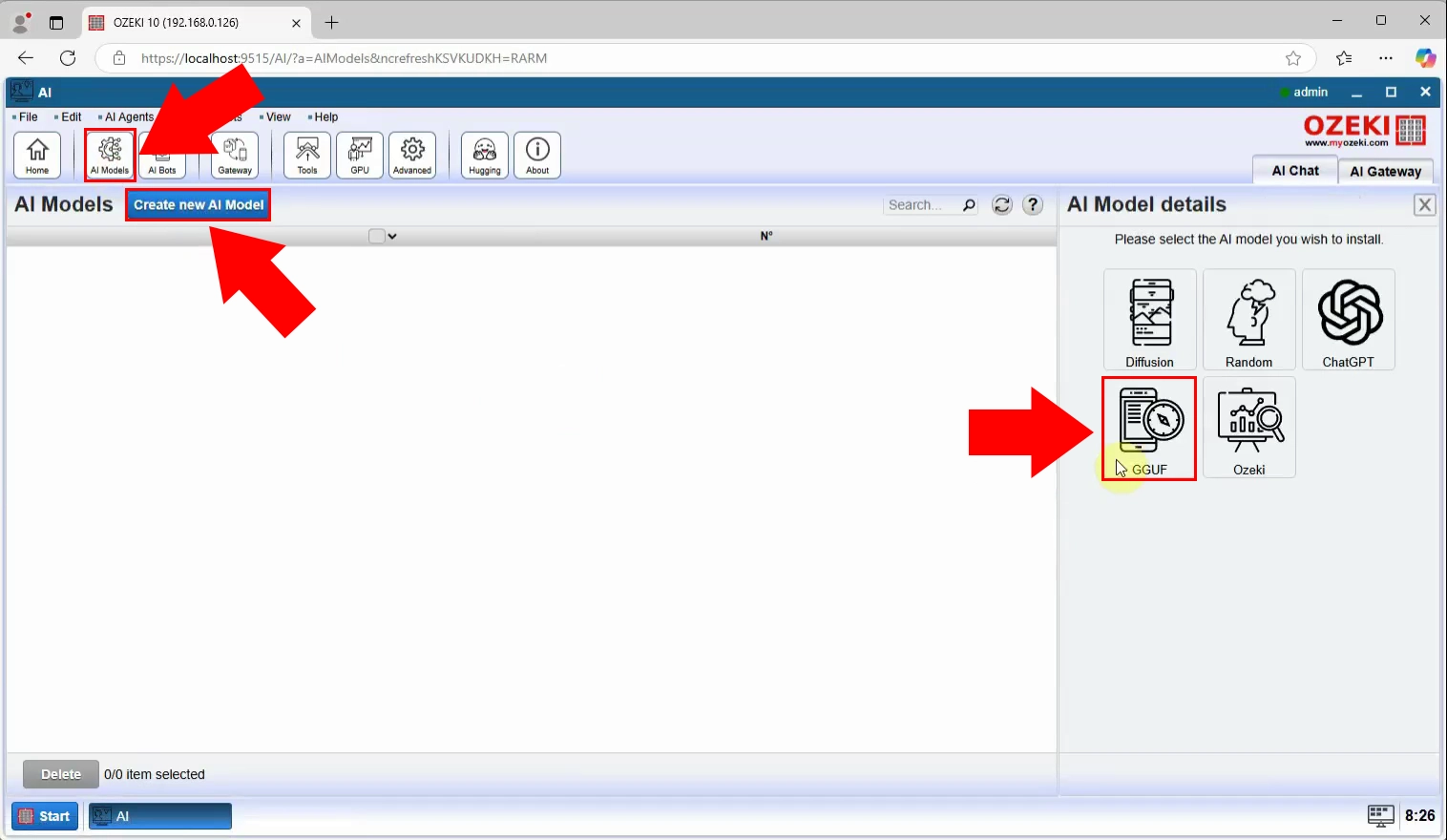
Task: Open the browser profile icon
Action: click(x=21, y=22)
